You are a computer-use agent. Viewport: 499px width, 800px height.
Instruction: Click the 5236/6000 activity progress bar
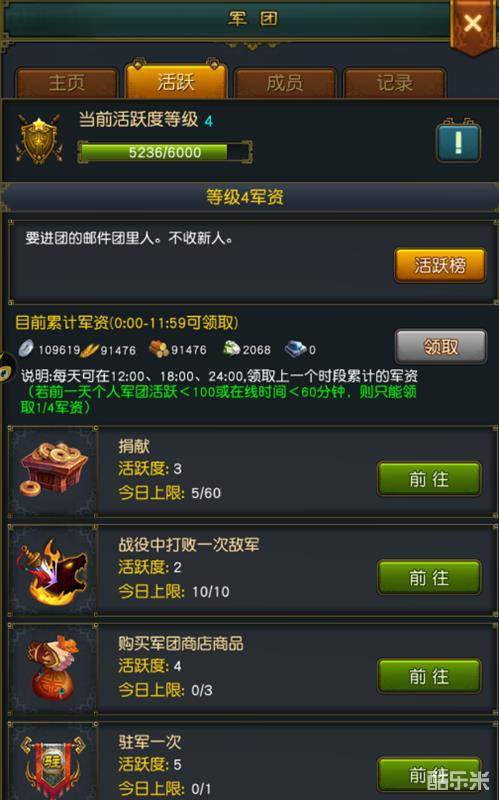[165, 152]
